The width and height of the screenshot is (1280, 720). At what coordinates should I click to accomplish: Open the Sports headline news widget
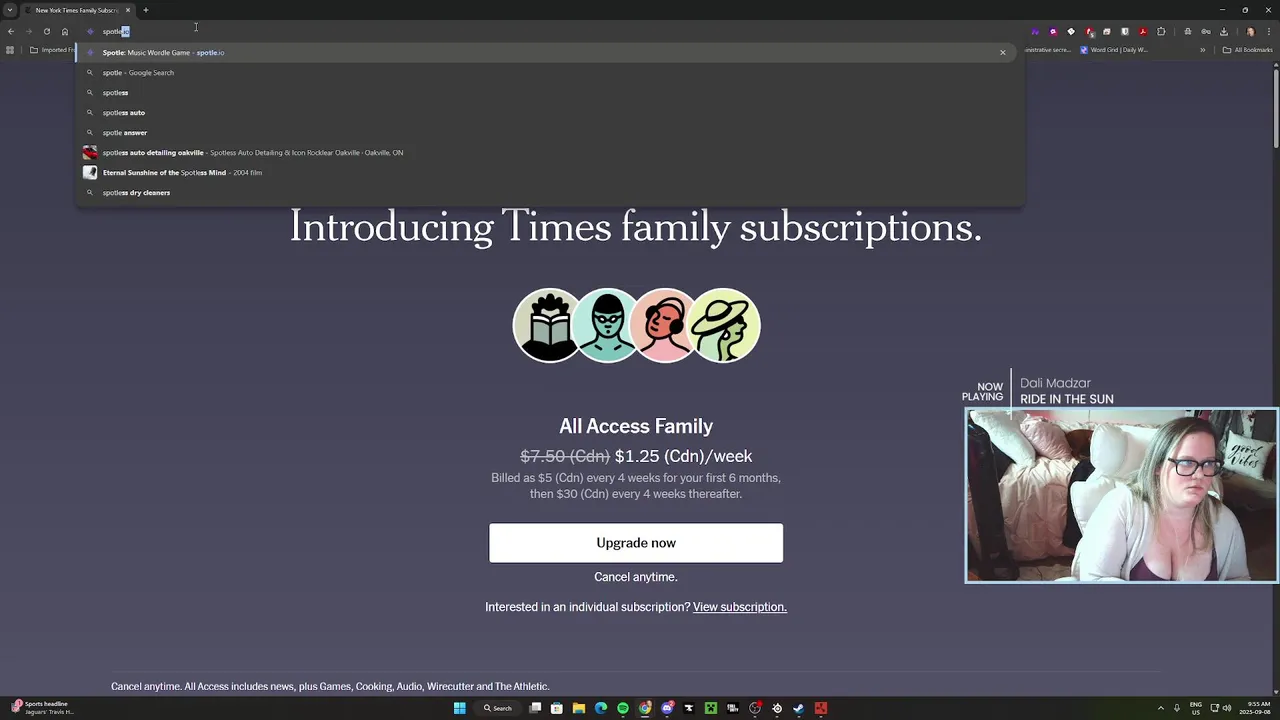[x=42, y=708]
